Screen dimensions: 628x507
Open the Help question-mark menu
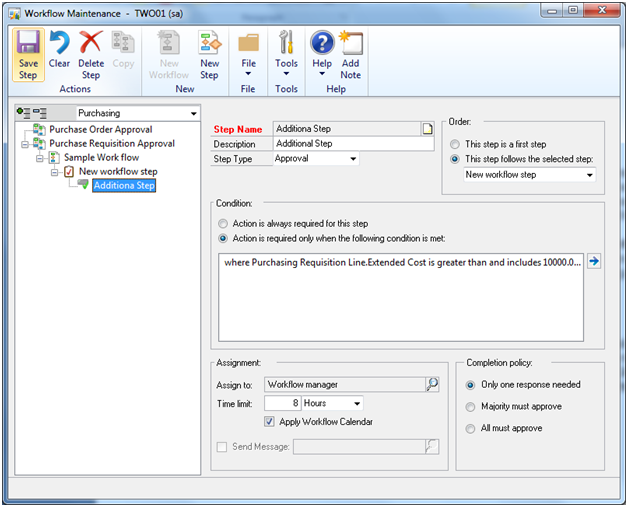click(322, 53)
